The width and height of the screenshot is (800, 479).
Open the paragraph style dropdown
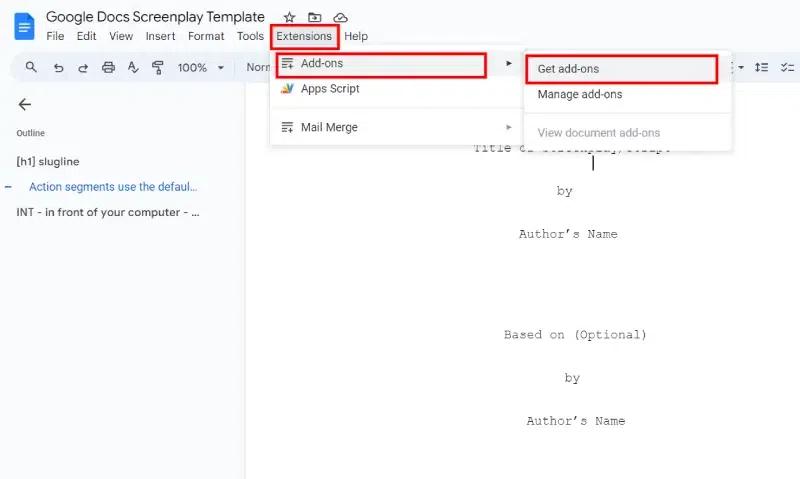[x=258, y=67]
